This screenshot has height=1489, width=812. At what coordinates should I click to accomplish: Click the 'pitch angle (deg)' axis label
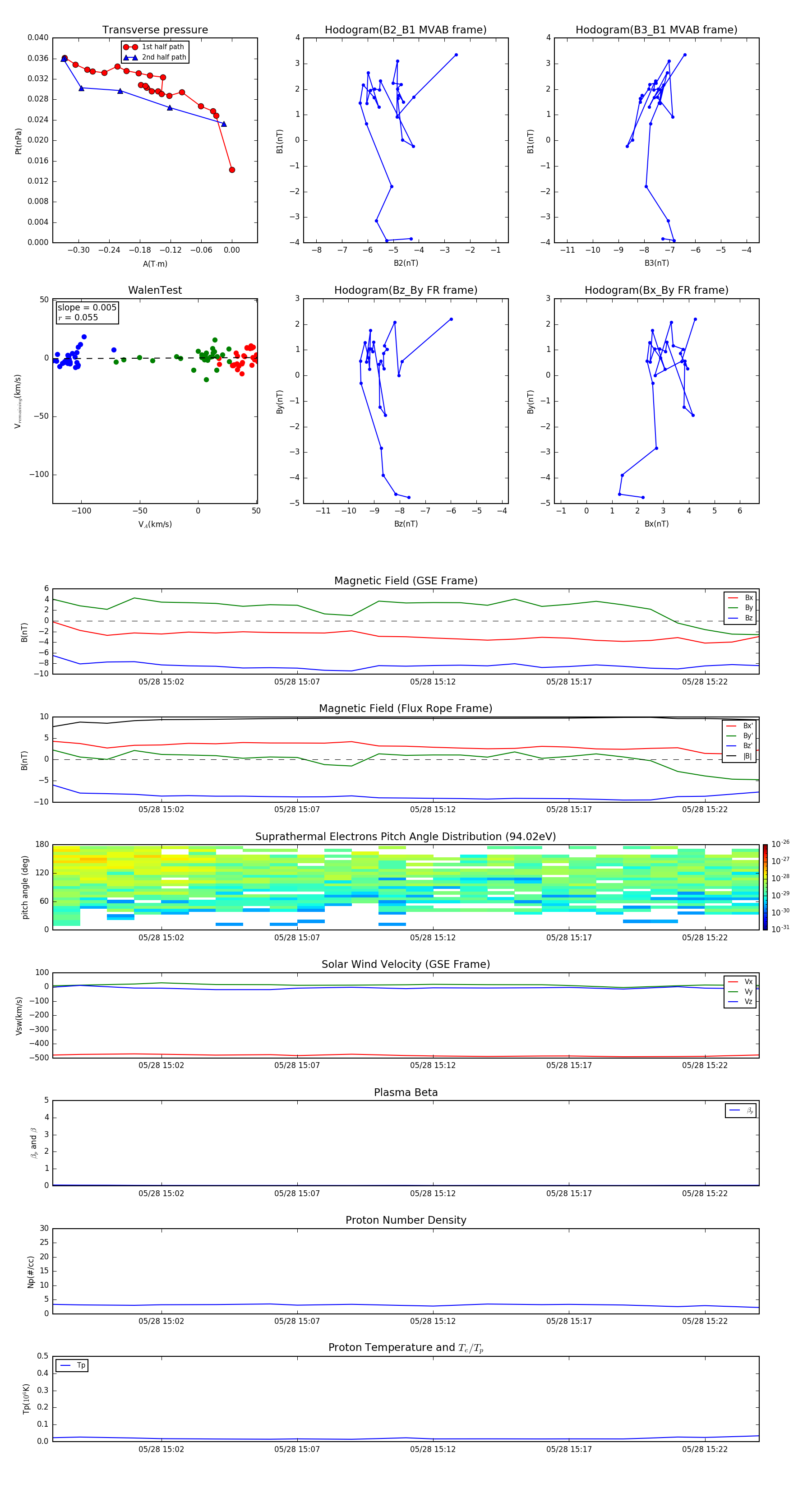coord(25,887)
